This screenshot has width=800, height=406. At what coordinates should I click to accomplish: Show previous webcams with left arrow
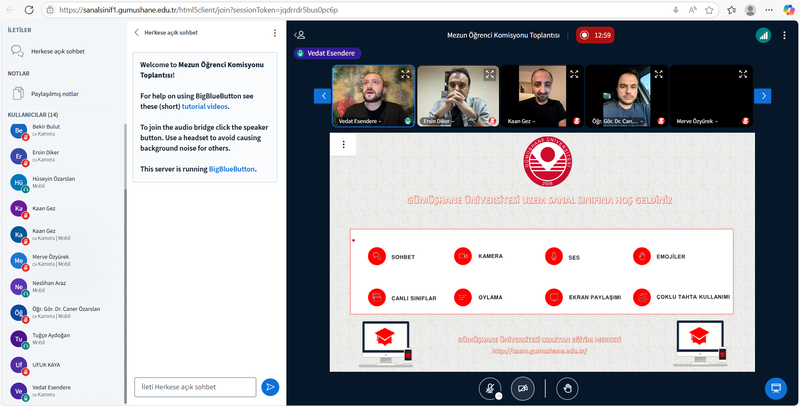click(x=322, y=96)
